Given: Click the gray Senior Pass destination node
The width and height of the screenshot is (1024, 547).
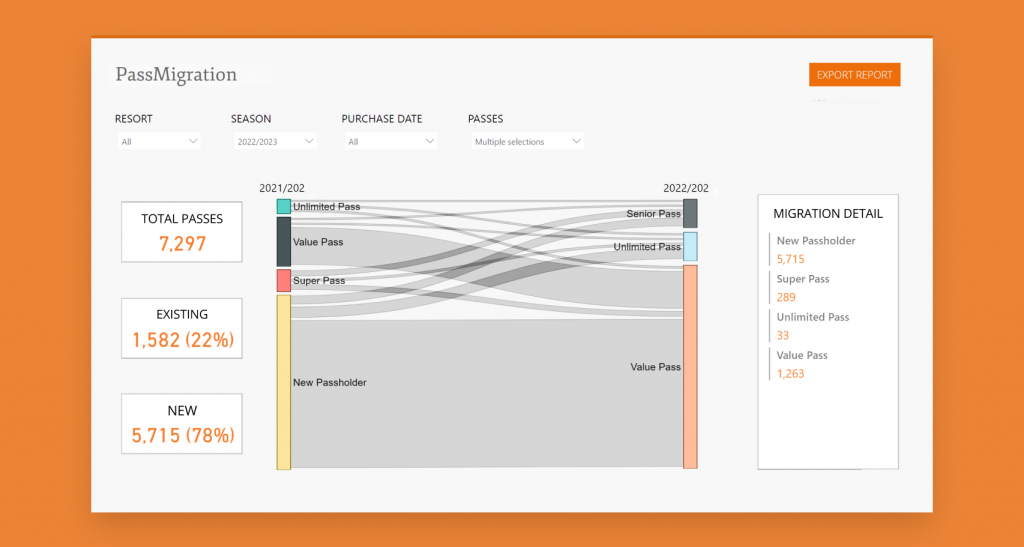Looking at the screenshot, I should 690,213.
